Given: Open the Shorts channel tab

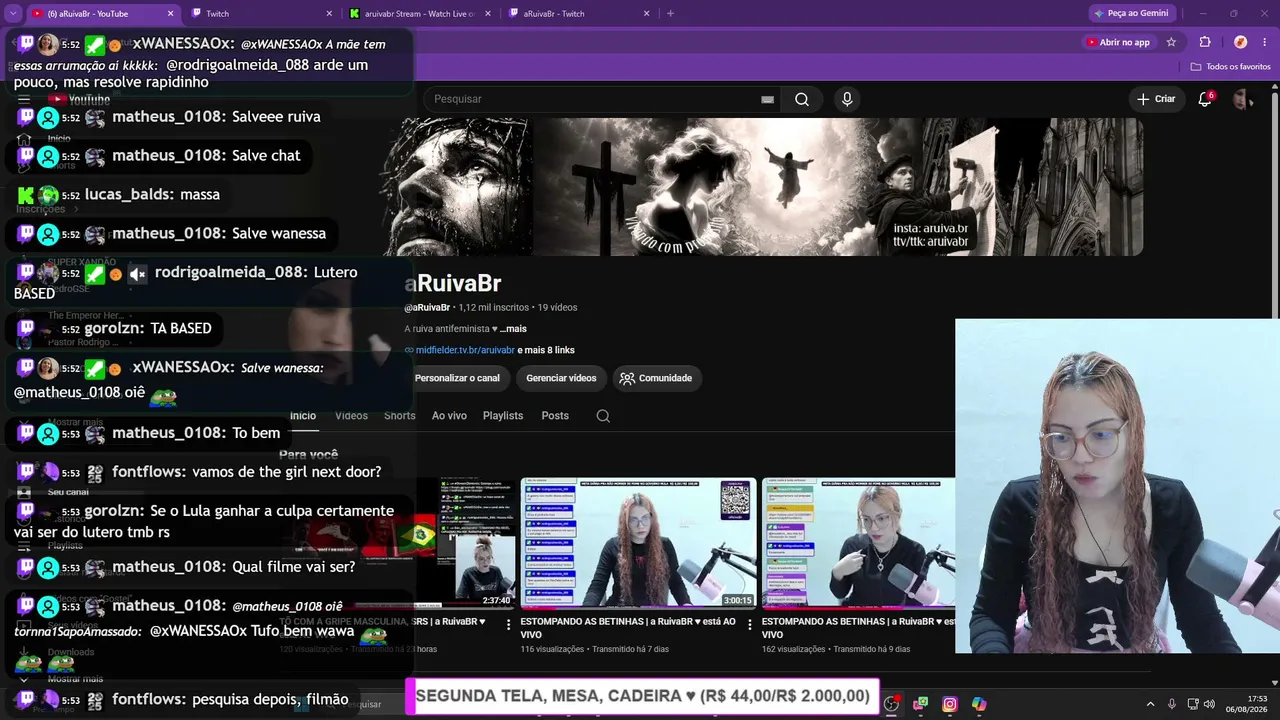Looking at the screenshot, I should [x=400, y=416].
